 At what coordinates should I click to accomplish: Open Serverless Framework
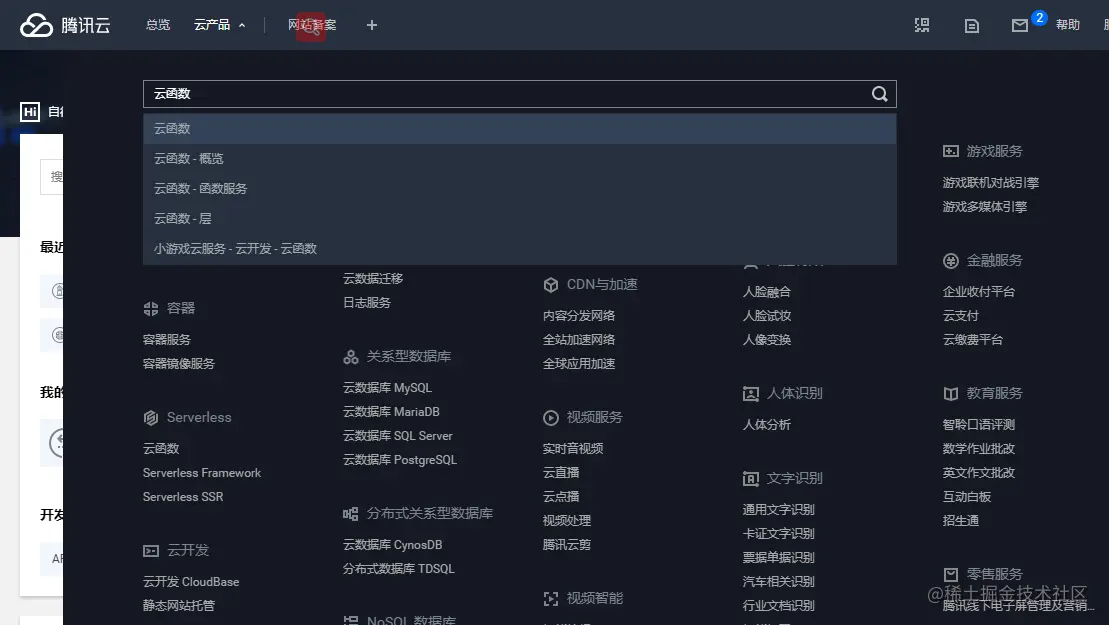pyautogui.click(x=202, y=472)
